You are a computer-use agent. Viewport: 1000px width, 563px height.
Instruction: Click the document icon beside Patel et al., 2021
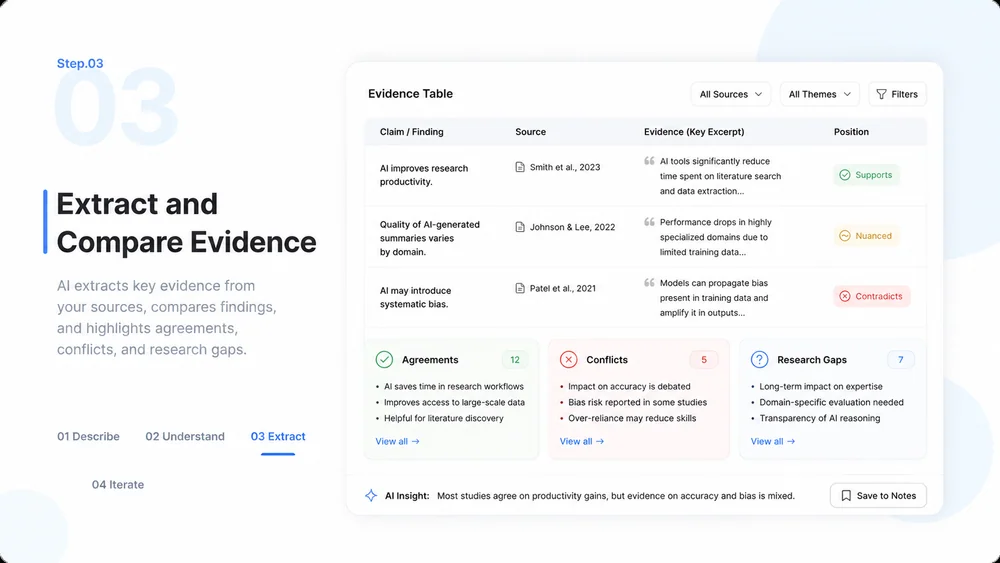coord(520,288)
